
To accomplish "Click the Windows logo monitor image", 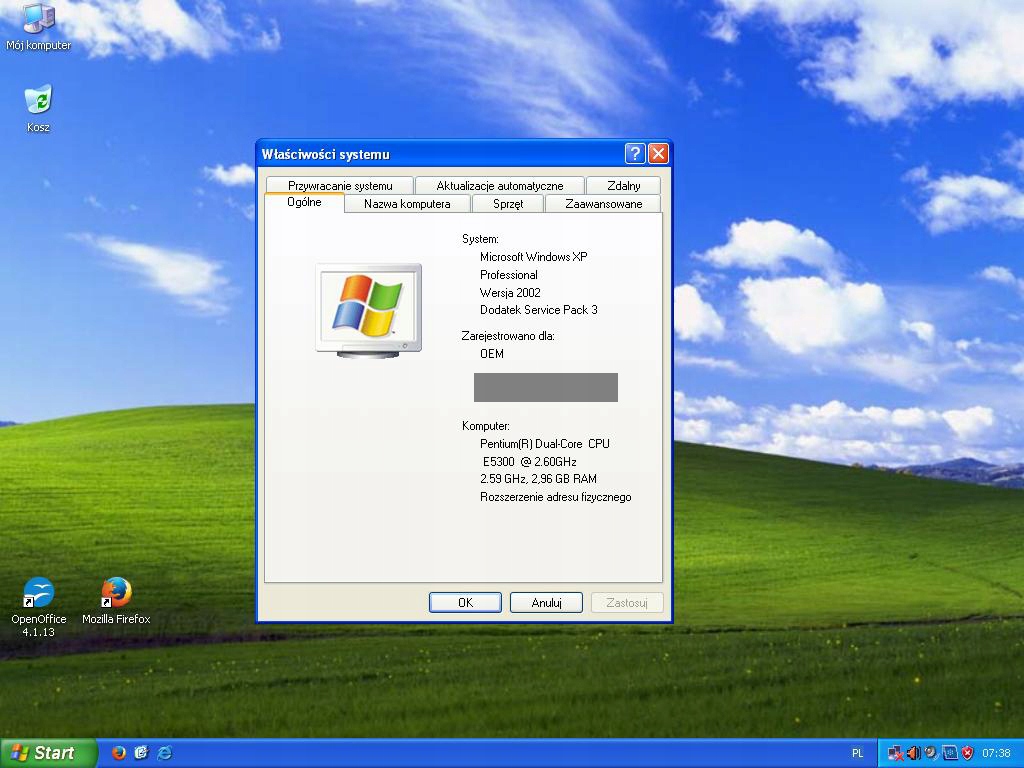I will tap(369, 310).
